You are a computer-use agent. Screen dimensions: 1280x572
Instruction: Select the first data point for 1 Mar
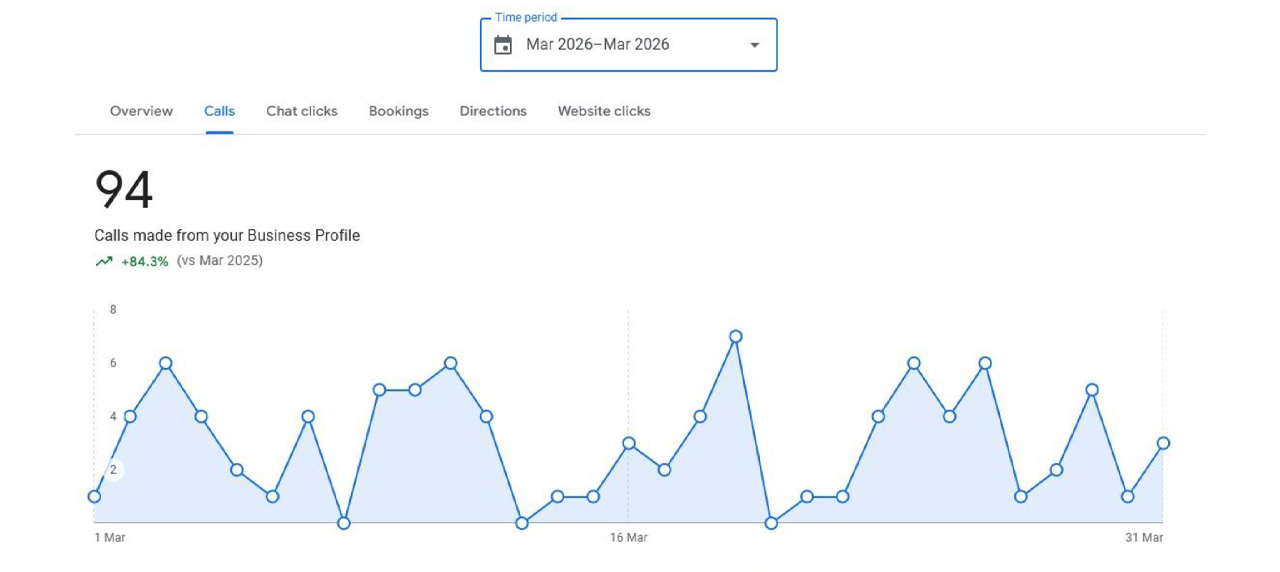(x=94, y=497)
